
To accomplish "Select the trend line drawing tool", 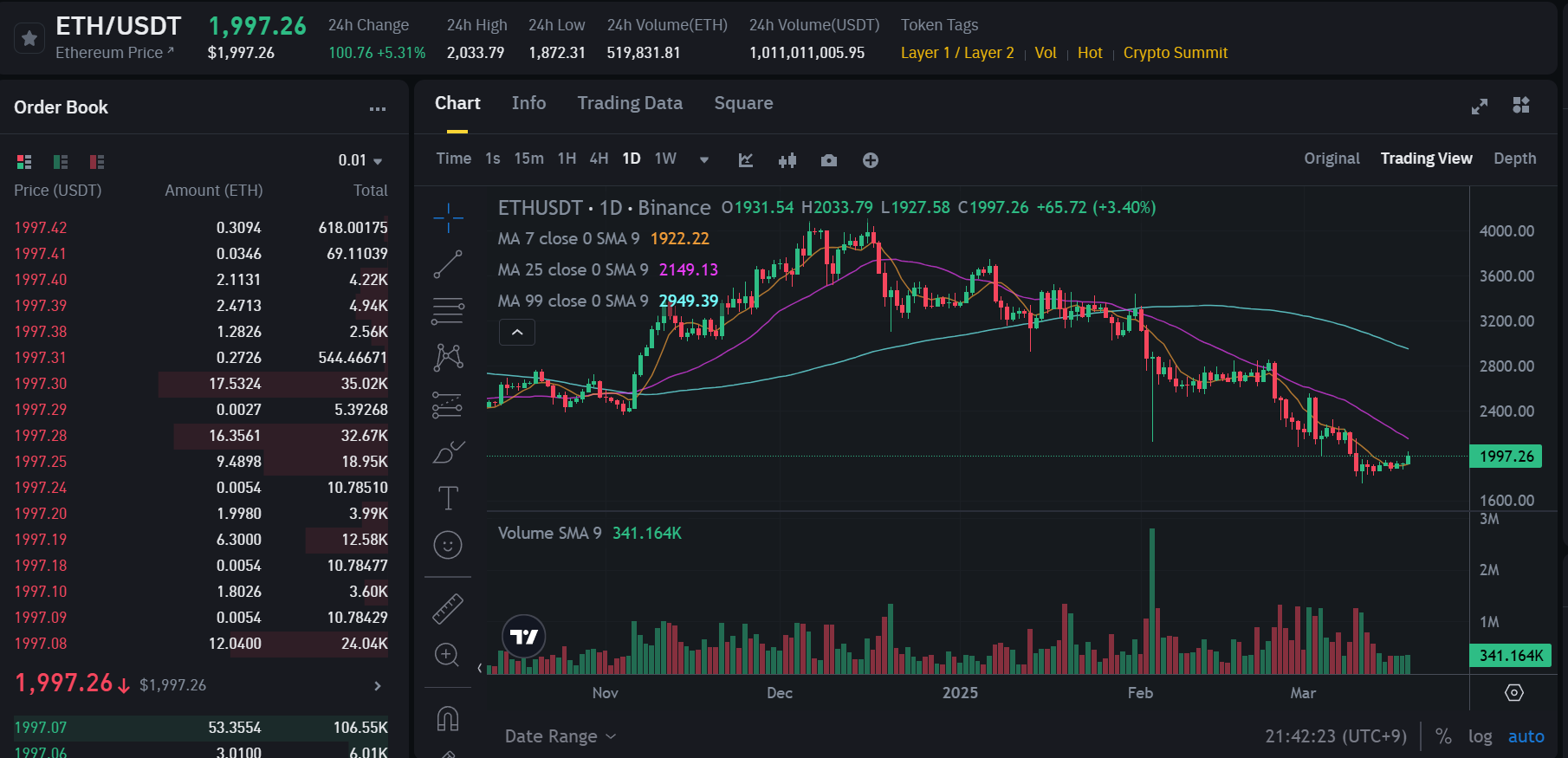I will pyautogui.click(x=448, y=264).
